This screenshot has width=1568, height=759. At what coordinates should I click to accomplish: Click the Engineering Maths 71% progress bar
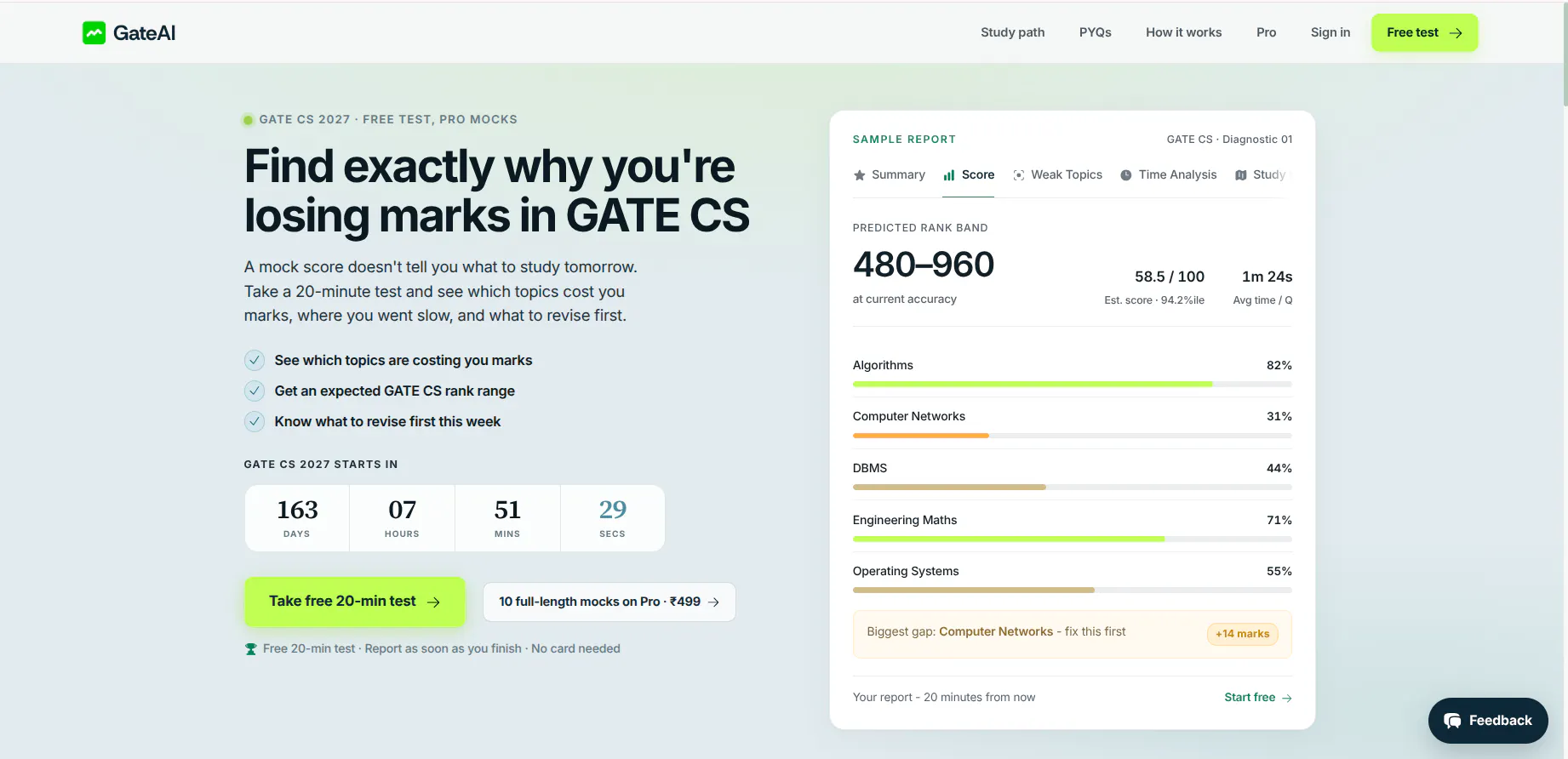pyautogui.click(x=1073, y=539)
